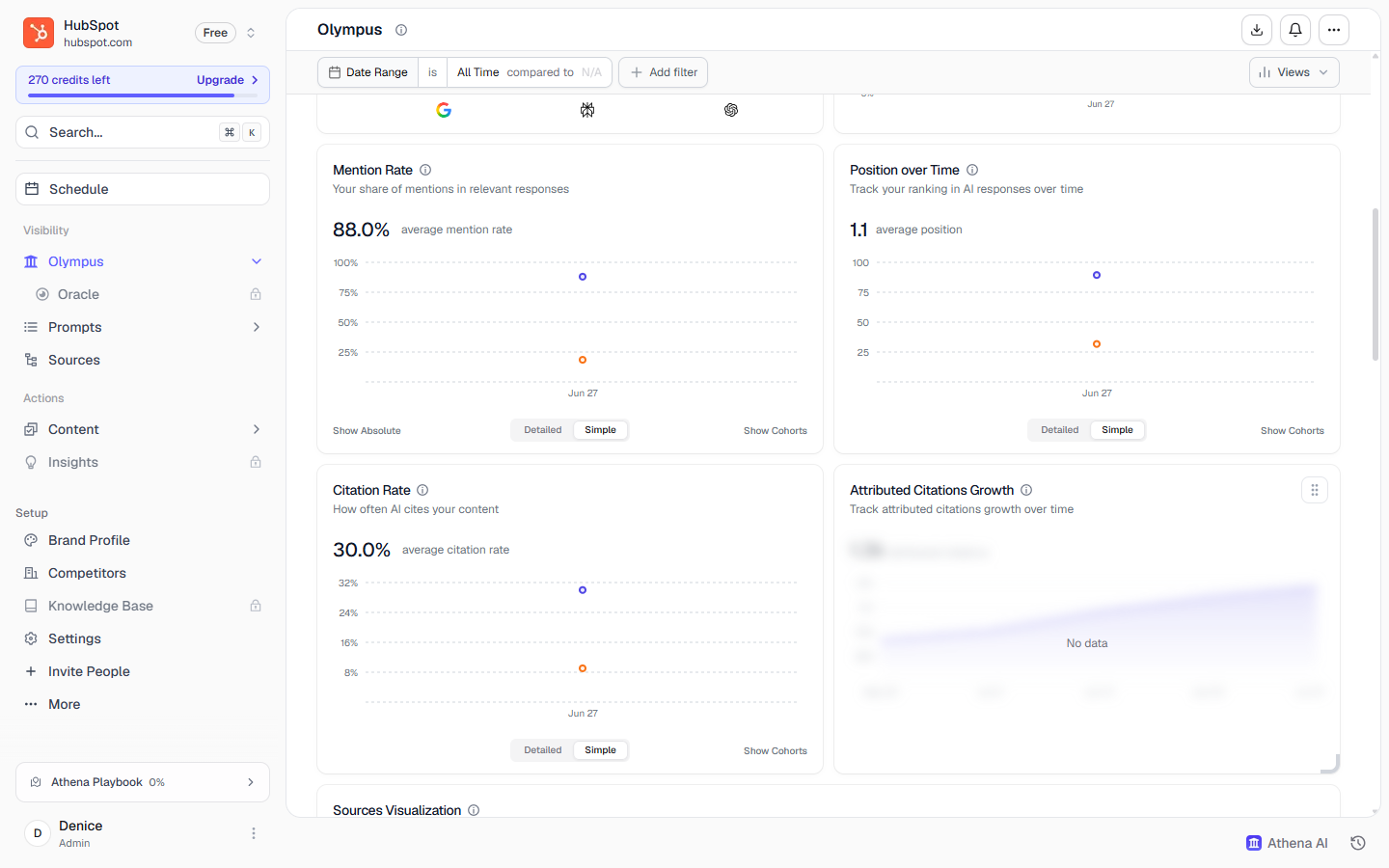Click the Athena Playbook icon
The image size is (1389, 868).
[36, 782]
